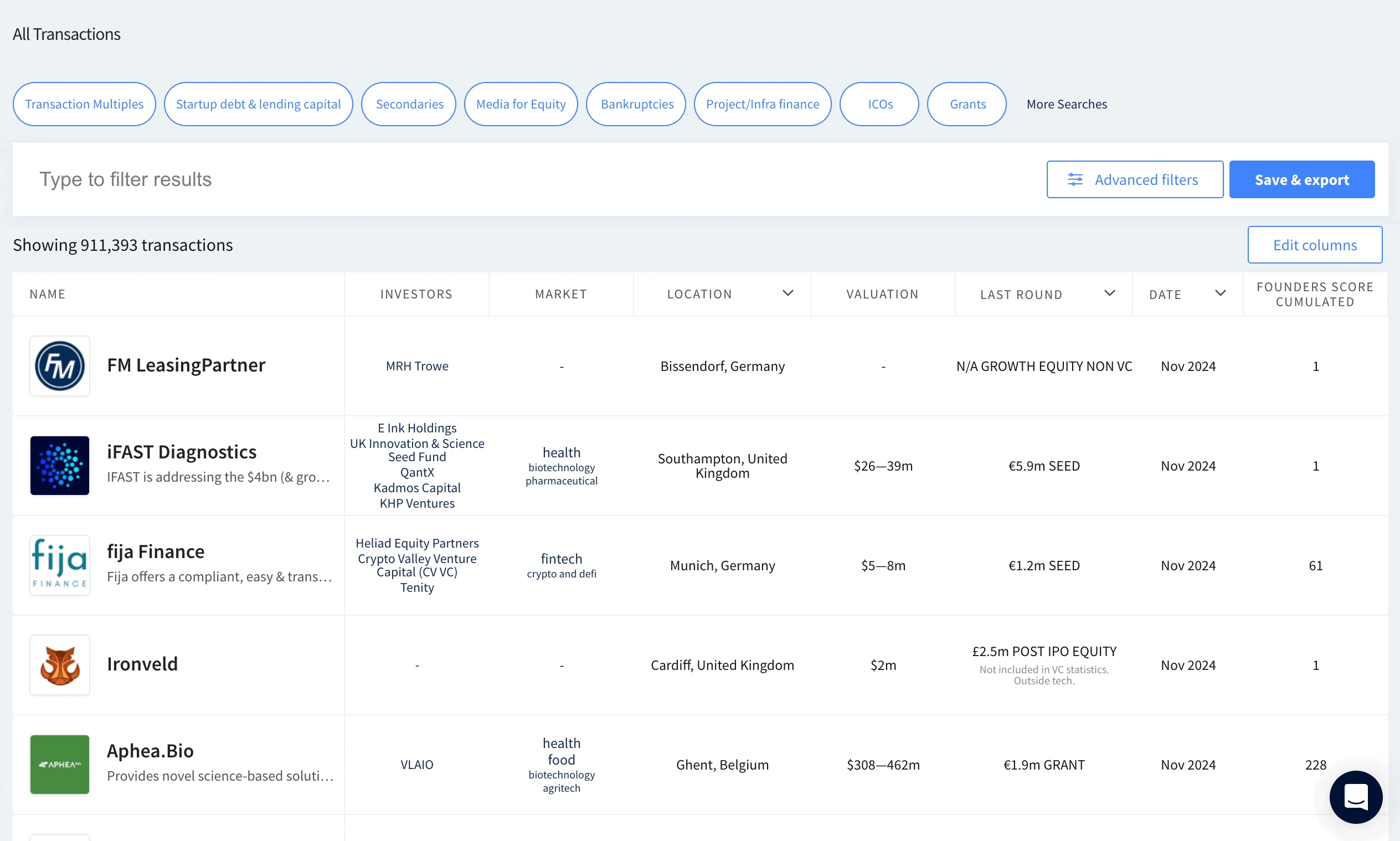Screen dimensions: 1400x841
Task: Open fija Finance company name
Action: (156, 551)
